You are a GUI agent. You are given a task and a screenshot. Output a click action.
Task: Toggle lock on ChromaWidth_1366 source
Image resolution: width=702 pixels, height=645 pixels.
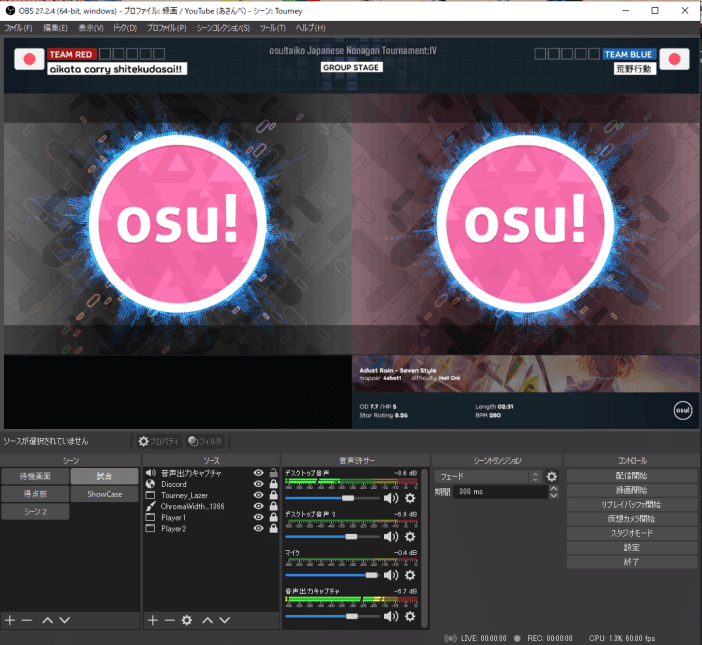[x=273, y=506]
